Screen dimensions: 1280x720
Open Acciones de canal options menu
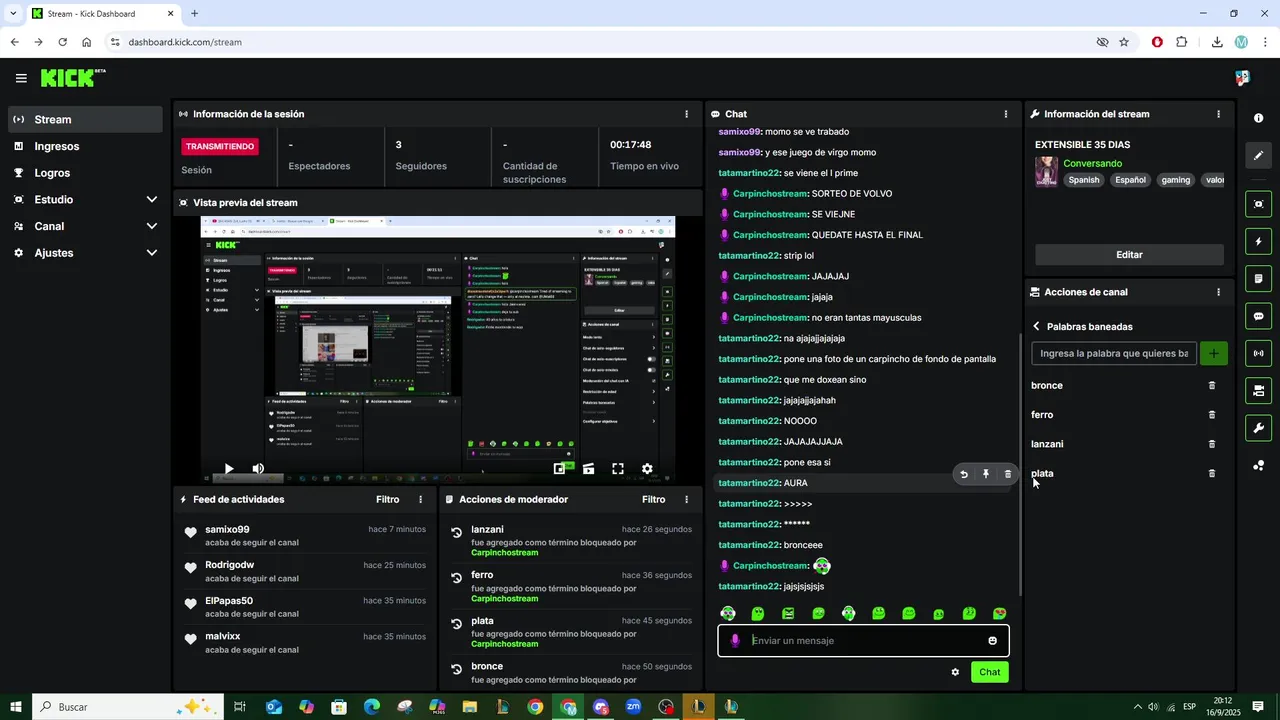[1218, 292]
